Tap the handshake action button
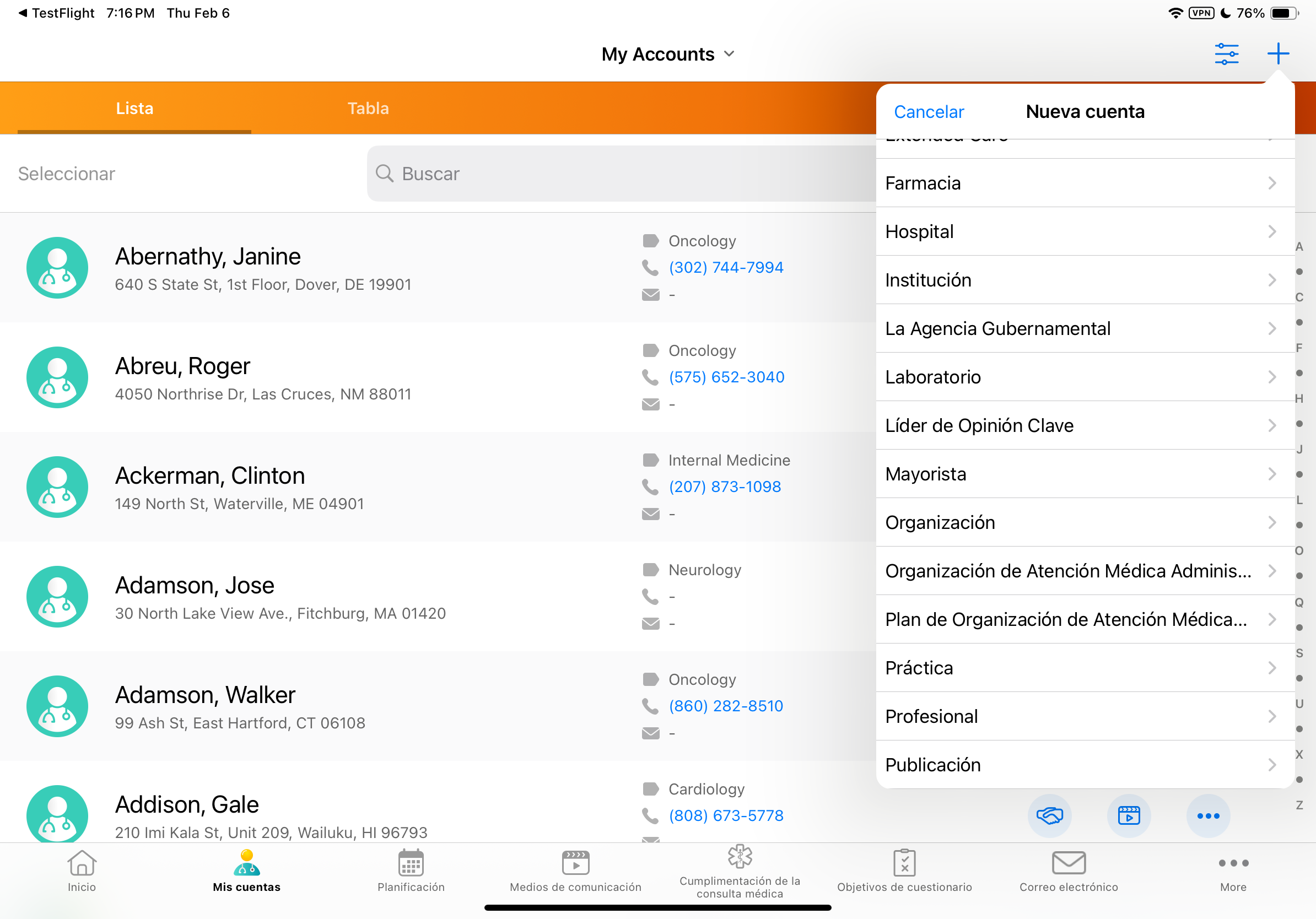Image resolution: width=1316 pixels, height=919 pixels. click(1049, 815)
